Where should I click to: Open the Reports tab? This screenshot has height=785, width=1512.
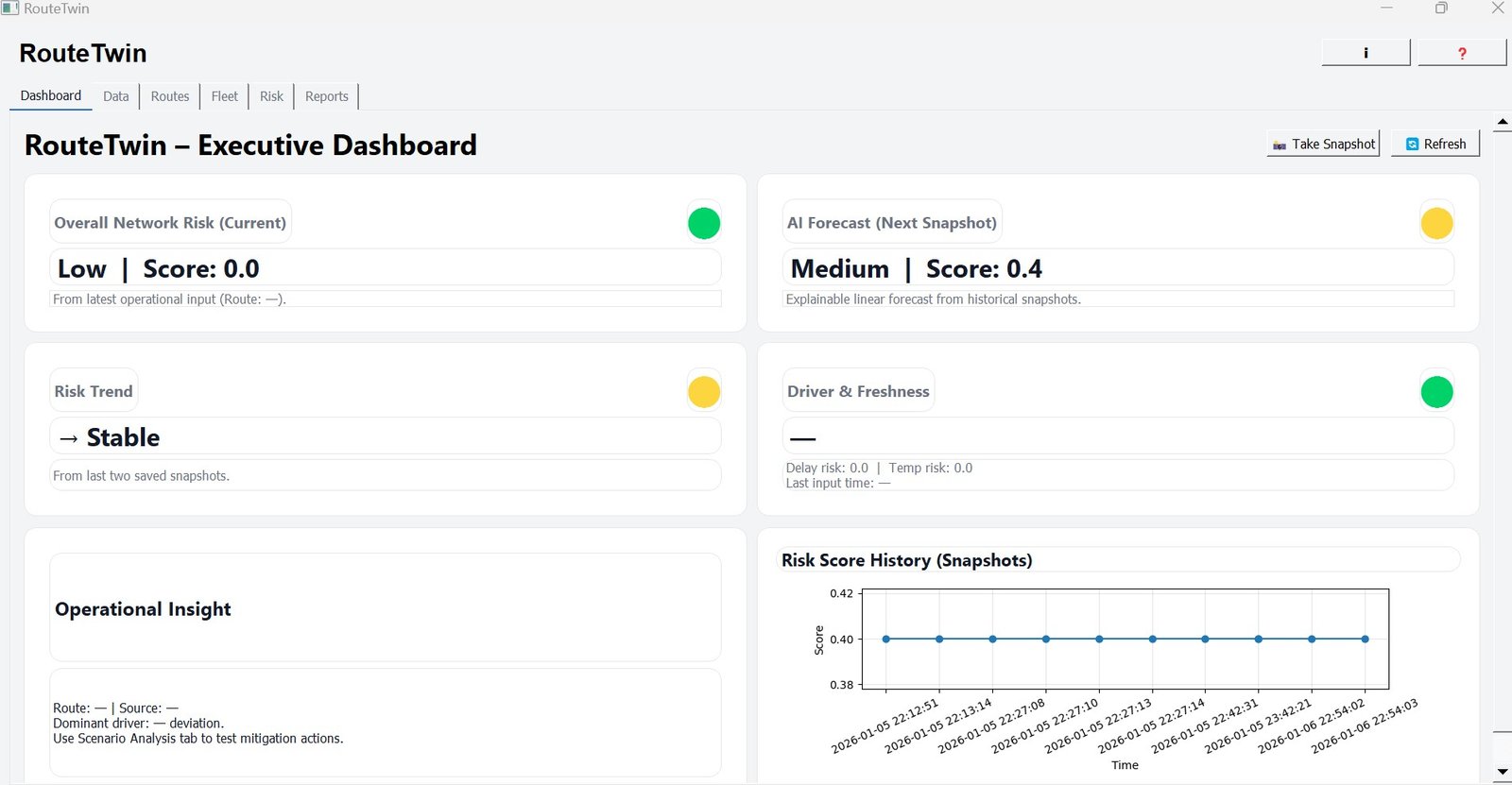pyautogui.click(x=327, y=96)
